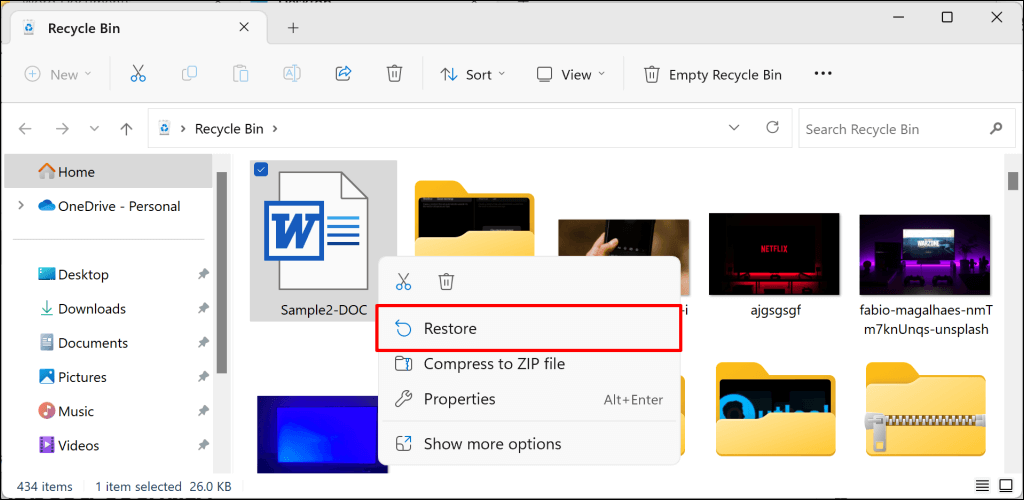This screenshot has width=1024, height=500.
Task: Unpin Videos via its pin icon
Action: coord(203,445)
